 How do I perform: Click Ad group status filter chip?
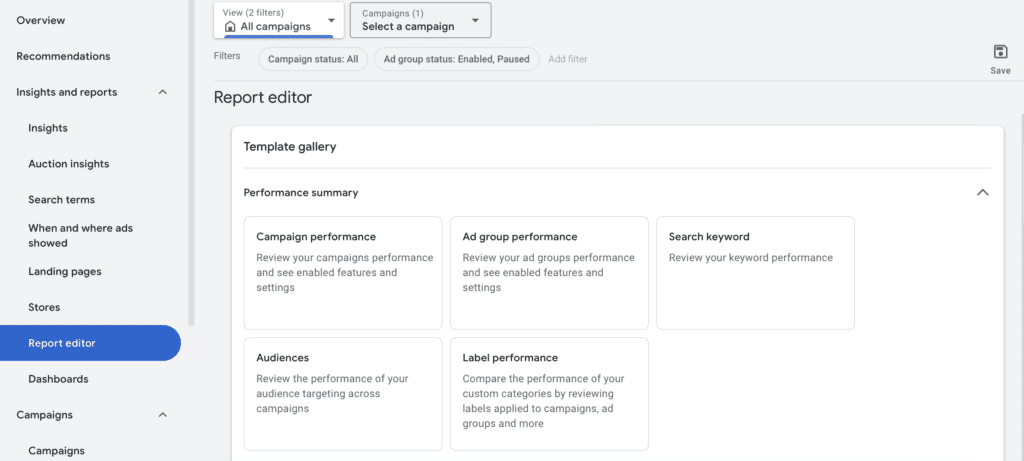[x=456, y=59]
